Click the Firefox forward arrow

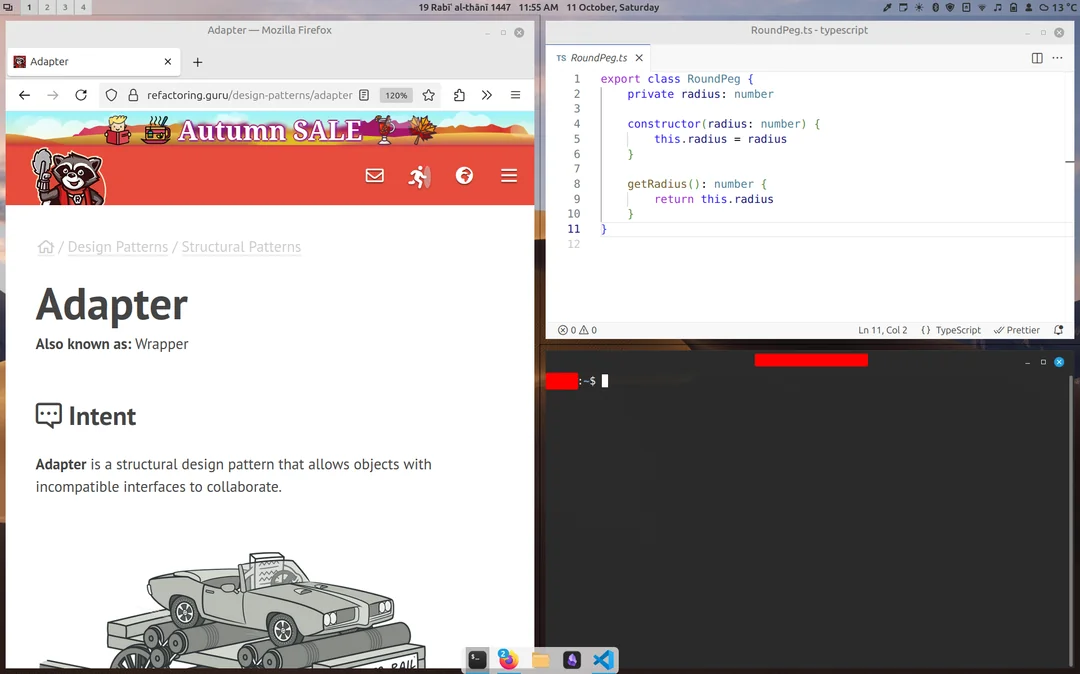click(x=53, y=95)
